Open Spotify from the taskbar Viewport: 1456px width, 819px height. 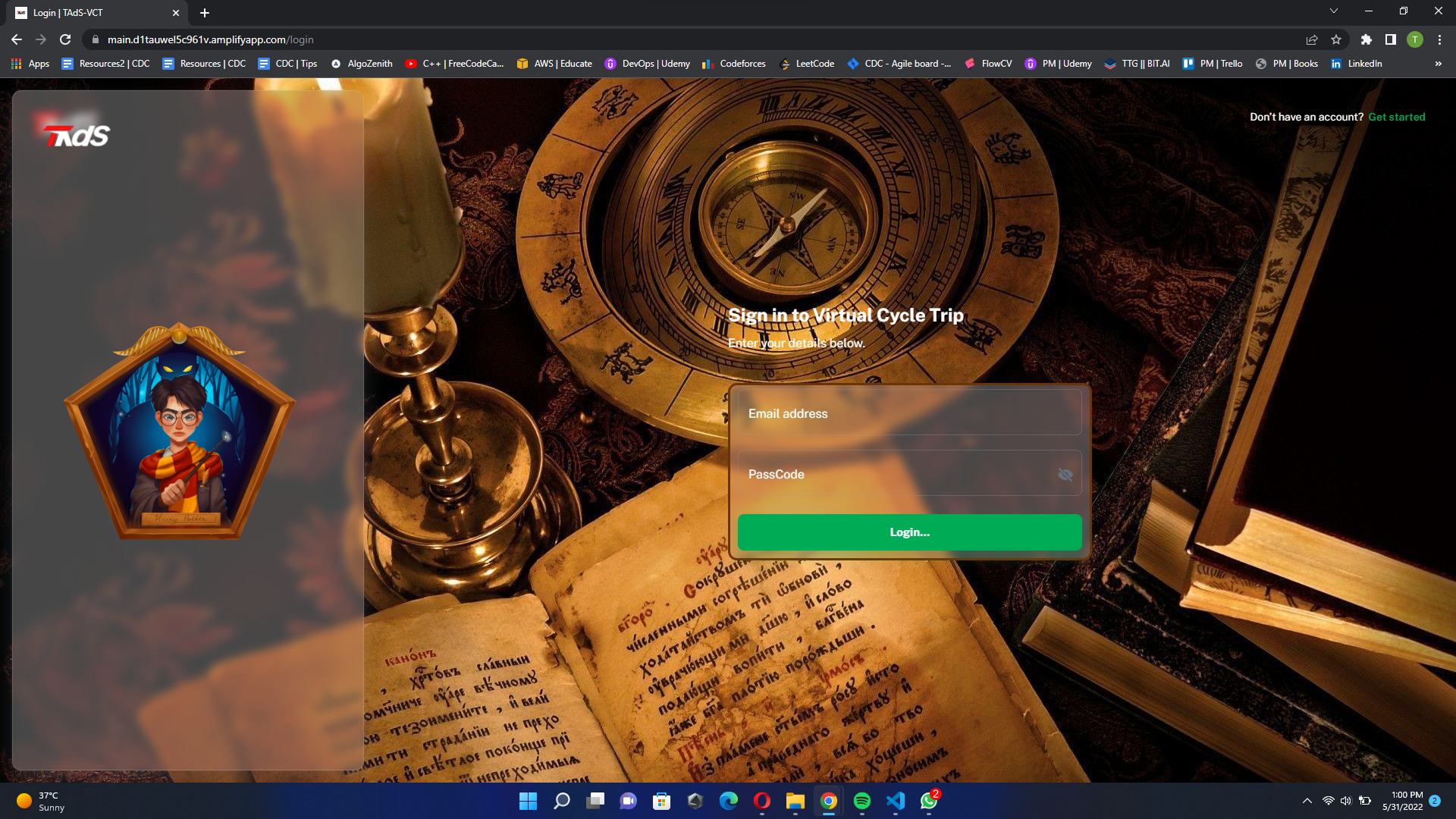click(x=861, y=801)
